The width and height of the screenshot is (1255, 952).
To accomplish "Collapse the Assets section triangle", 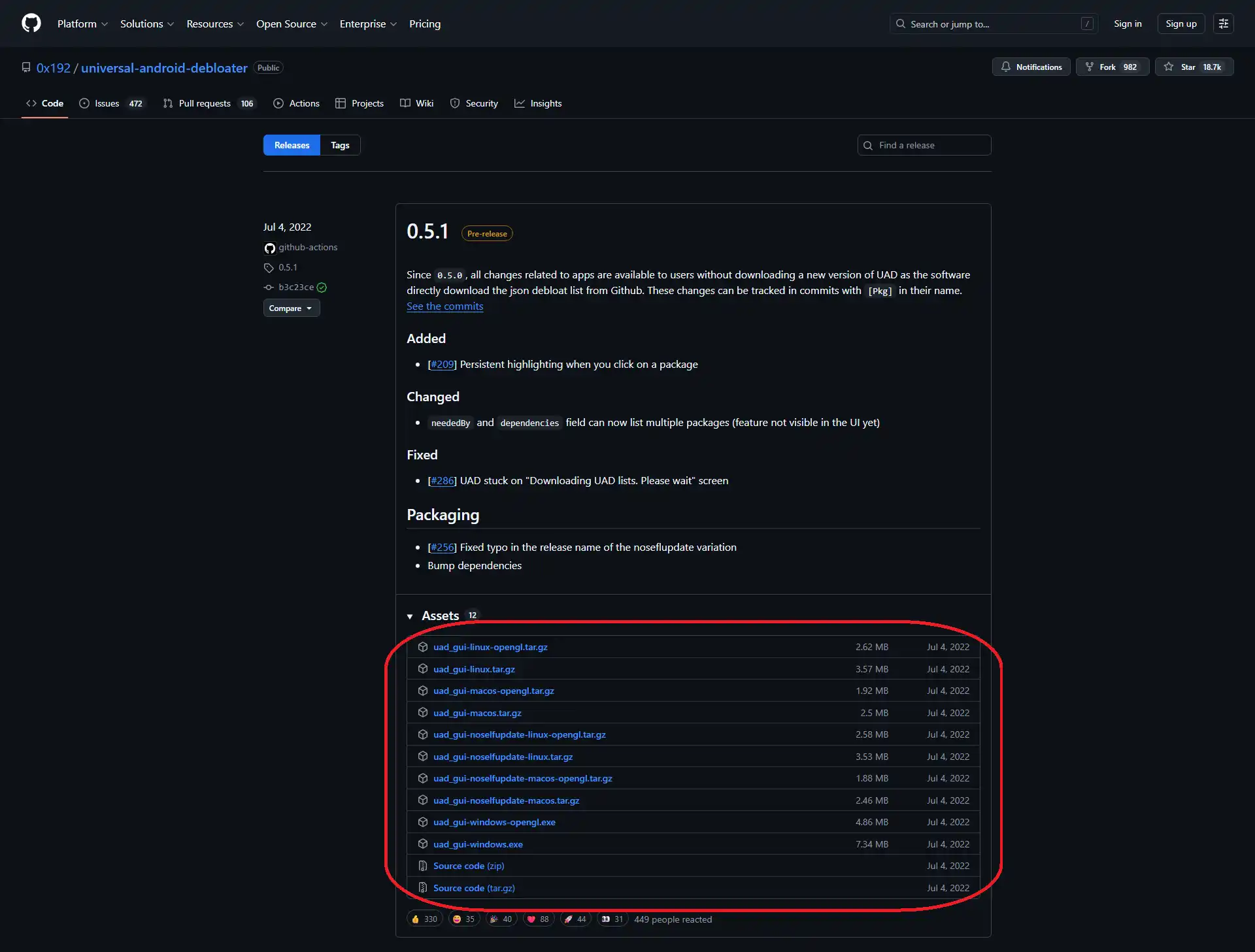I will coord(410,616).
